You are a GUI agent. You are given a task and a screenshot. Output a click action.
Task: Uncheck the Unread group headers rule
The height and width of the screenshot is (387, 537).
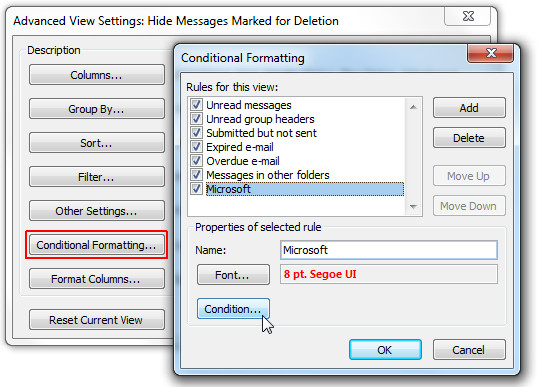click(x=196, y=118)
